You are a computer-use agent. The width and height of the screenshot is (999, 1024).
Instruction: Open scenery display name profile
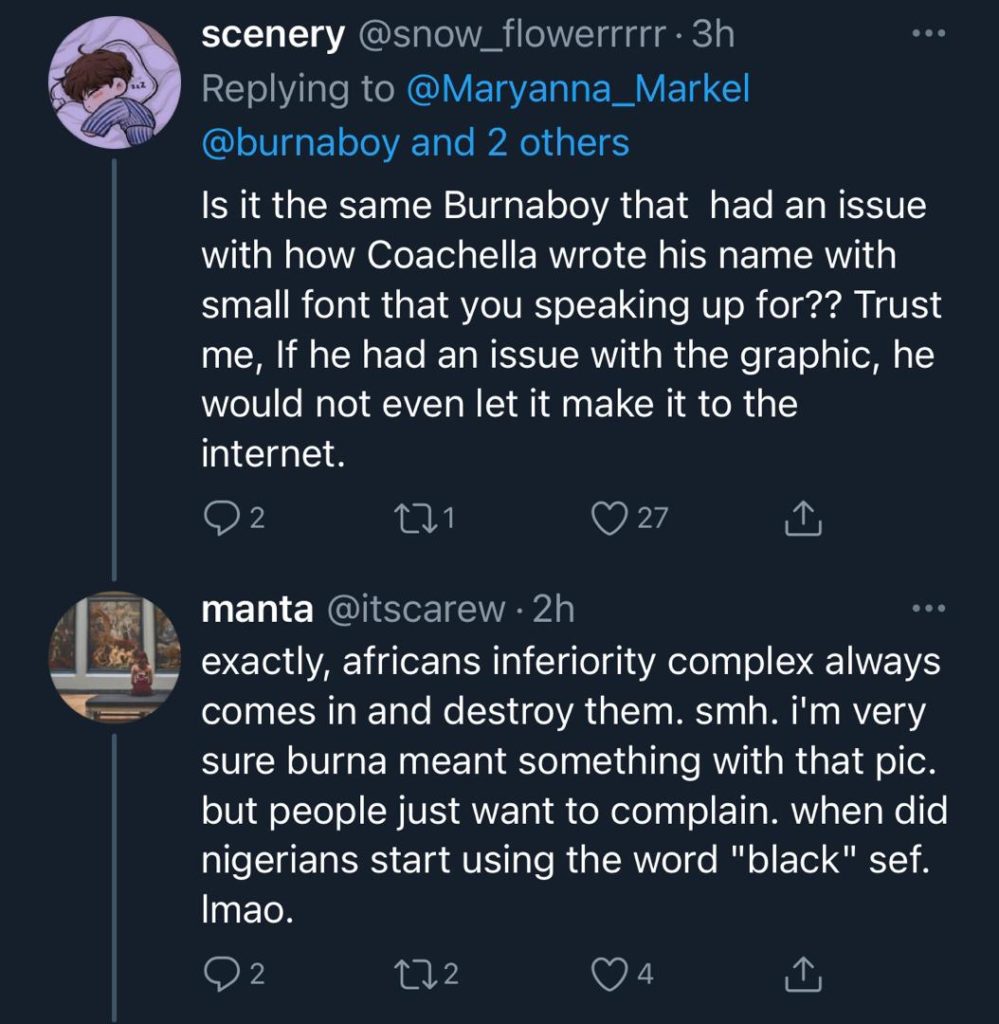coord(272,35)
